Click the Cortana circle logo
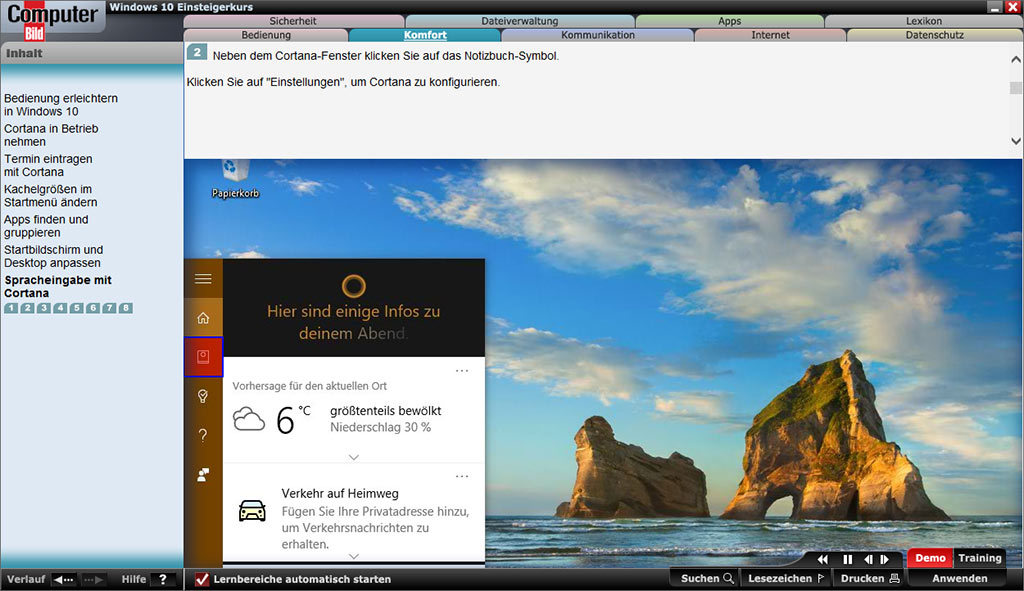The width and height of the screenshot is (1024, 591). point(353,286)
